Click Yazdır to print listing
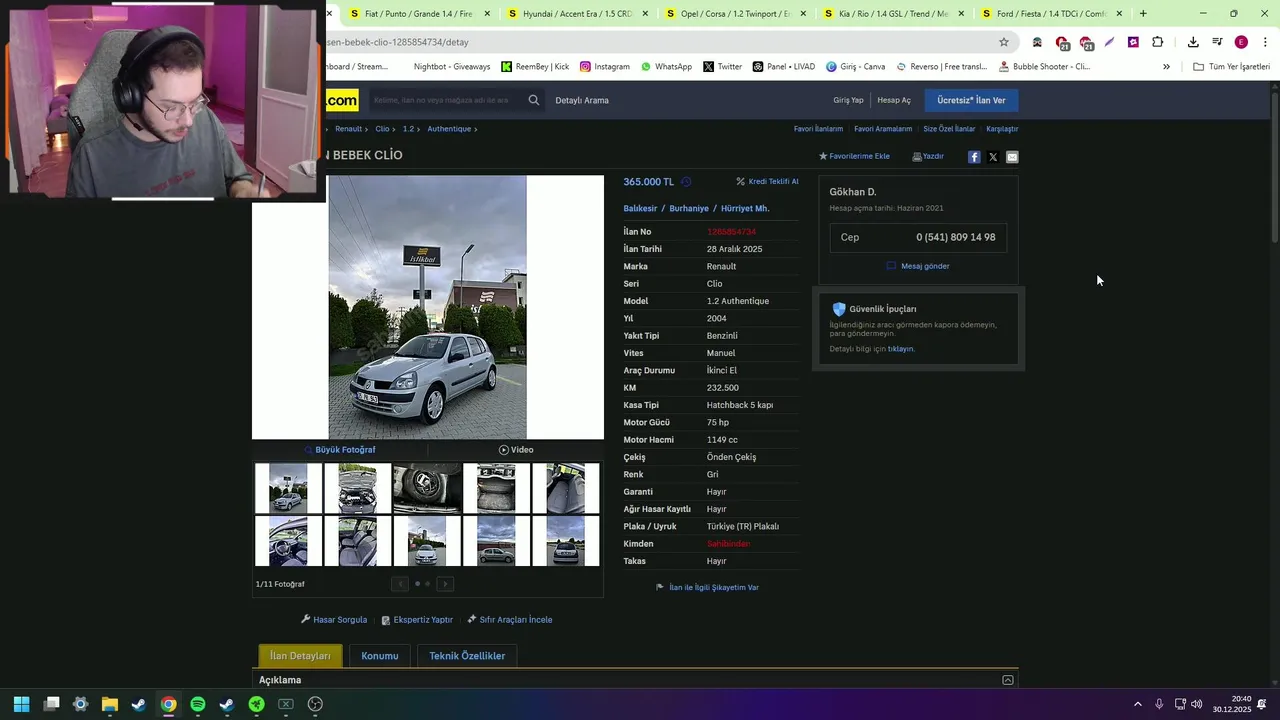 click(928, 157)
